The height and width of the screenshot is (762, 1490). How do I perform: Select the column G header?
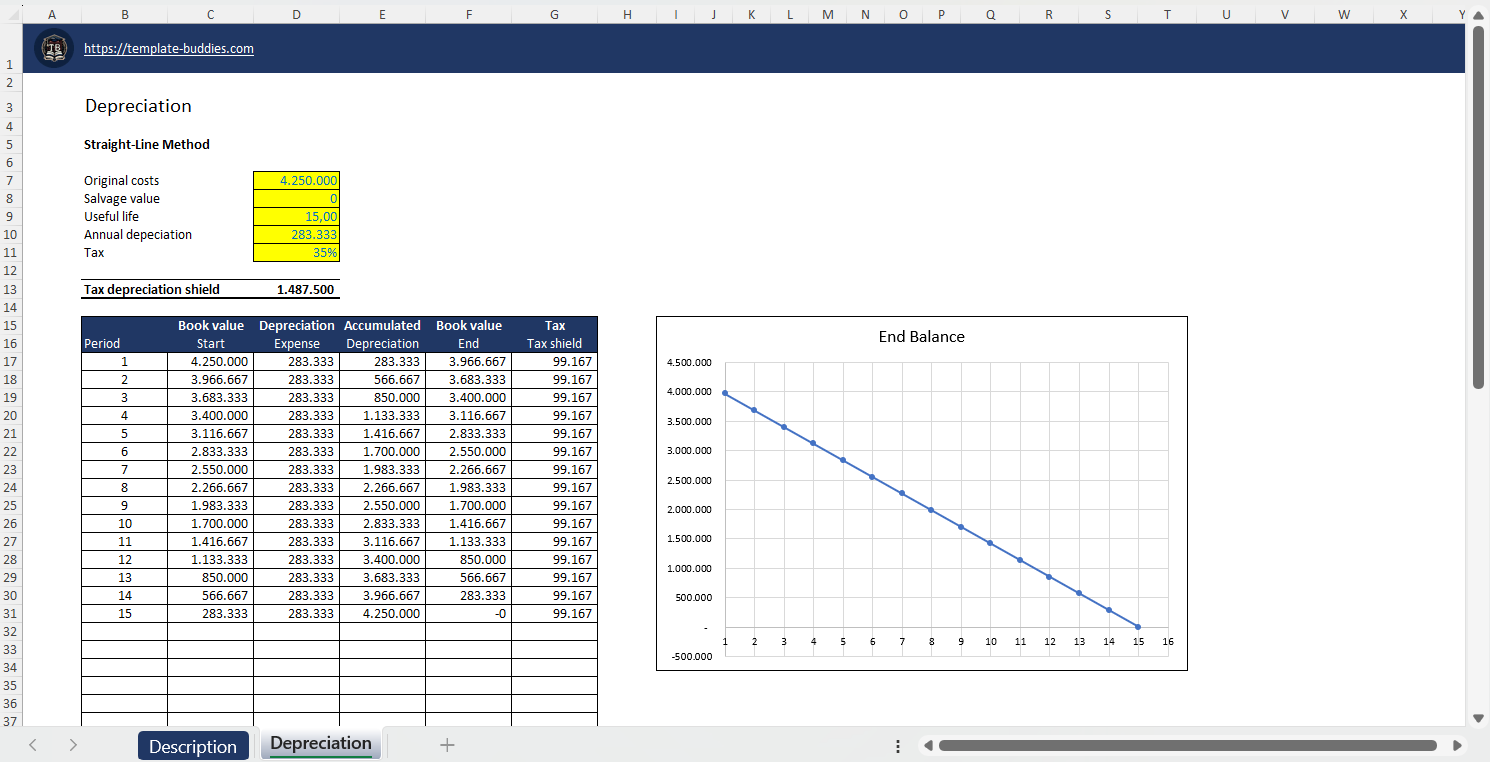pos(554,14)
